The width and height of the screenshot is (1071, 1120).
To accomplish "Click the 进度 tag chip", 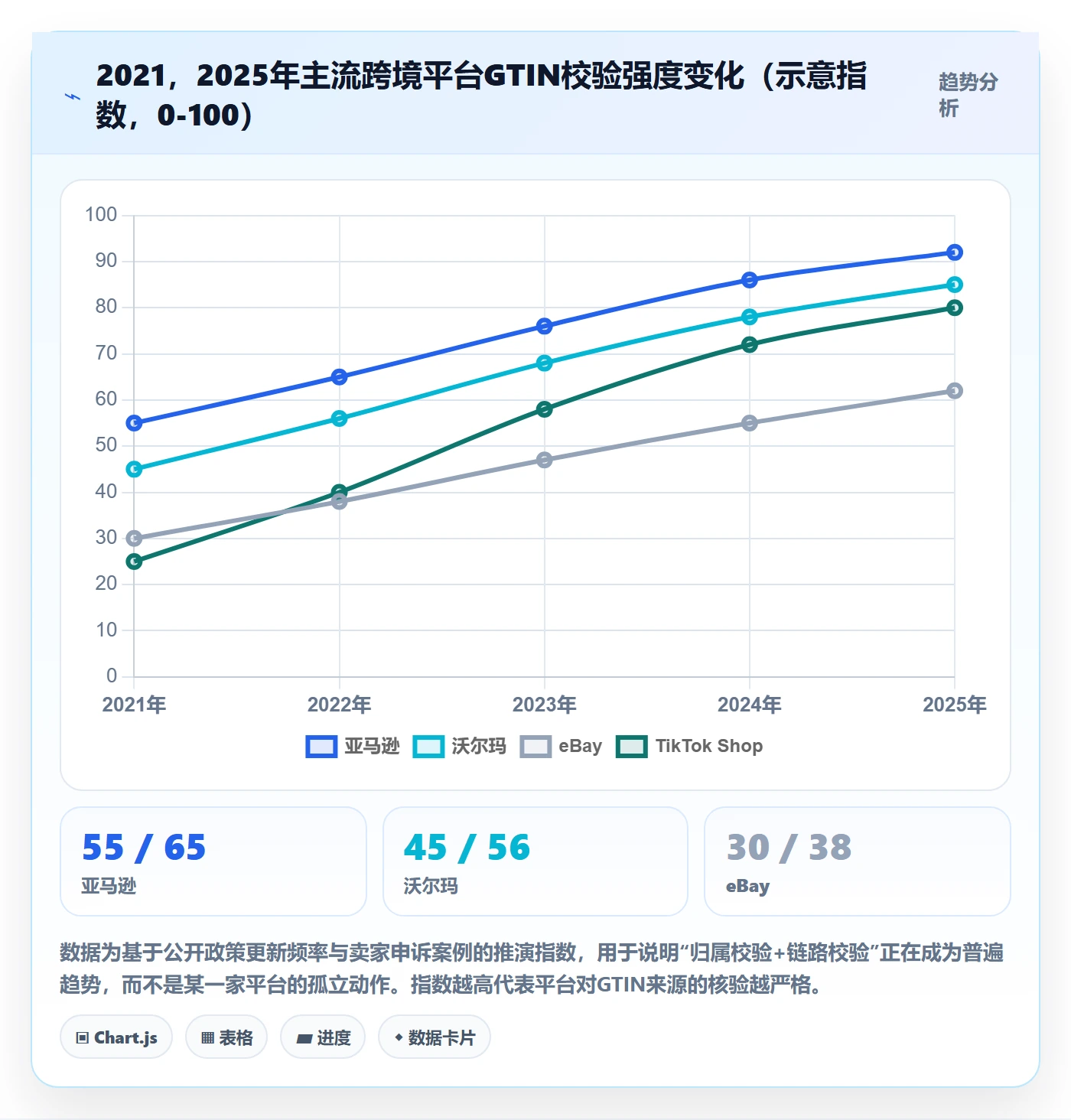I will click(323, 1037).
